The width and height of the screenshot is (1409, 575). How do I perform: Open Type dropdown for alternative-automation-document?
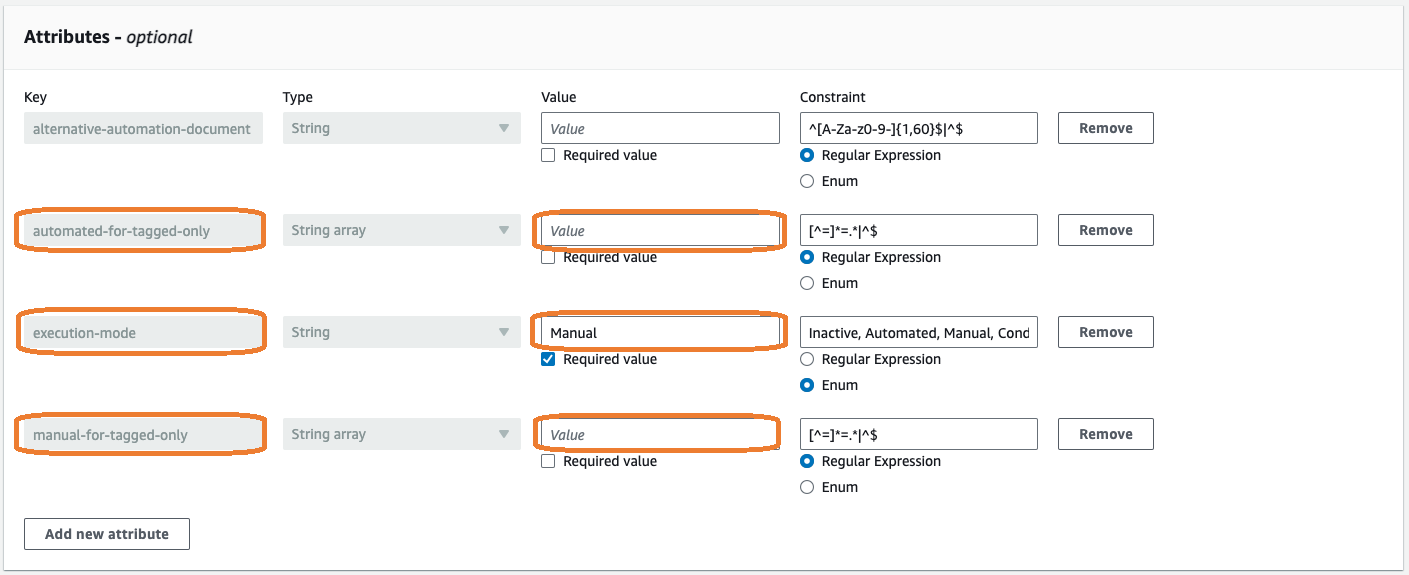point(401,128)
